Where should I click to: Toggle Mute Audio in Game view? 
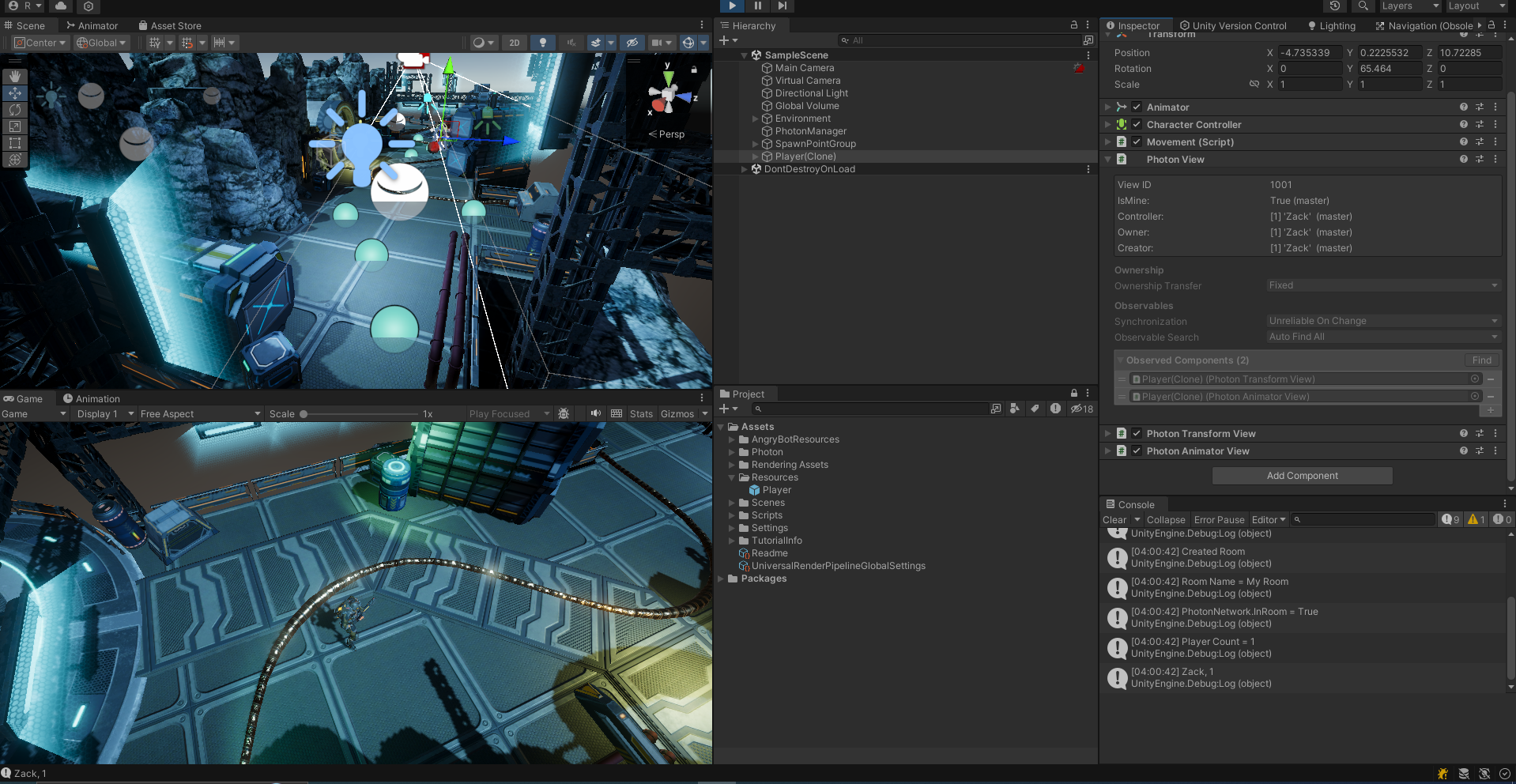point(596,413)
